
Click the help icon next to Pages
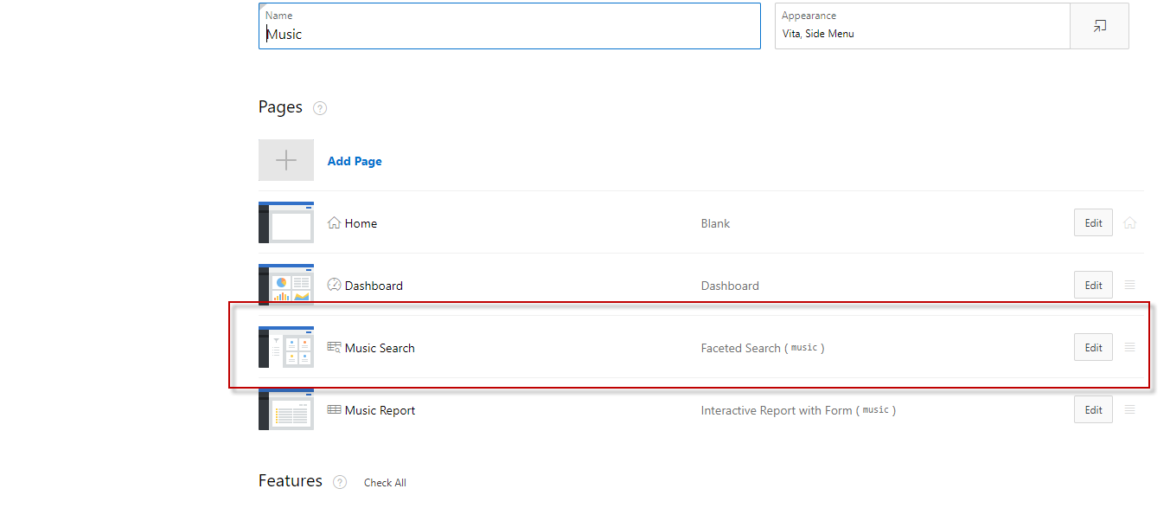320,108
